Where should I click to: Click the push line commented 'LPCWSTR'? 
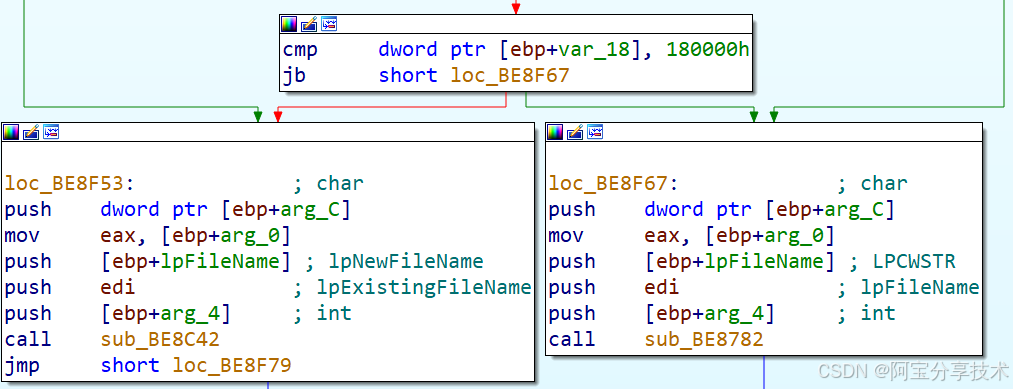(x=752, y=262)
